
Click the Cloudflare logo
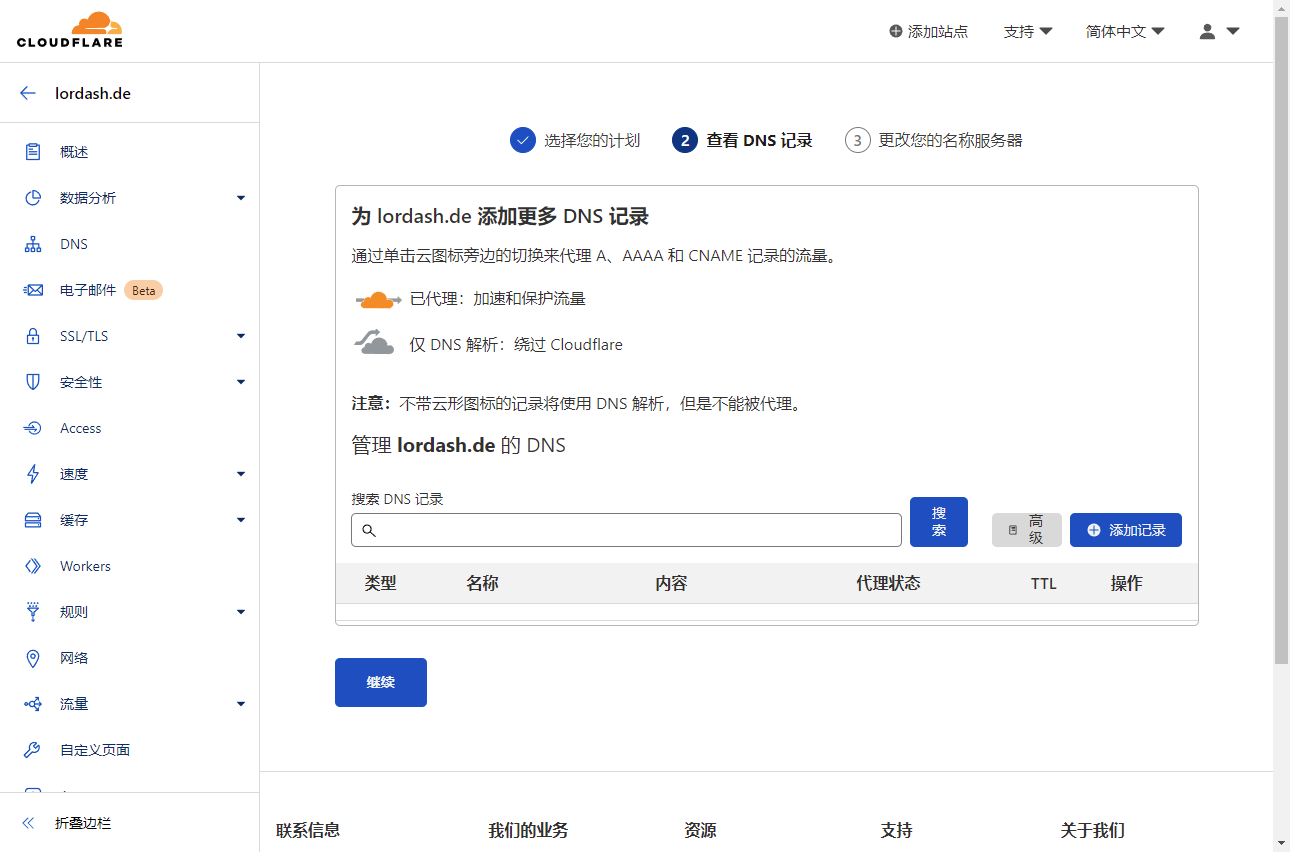coord(70,30)
